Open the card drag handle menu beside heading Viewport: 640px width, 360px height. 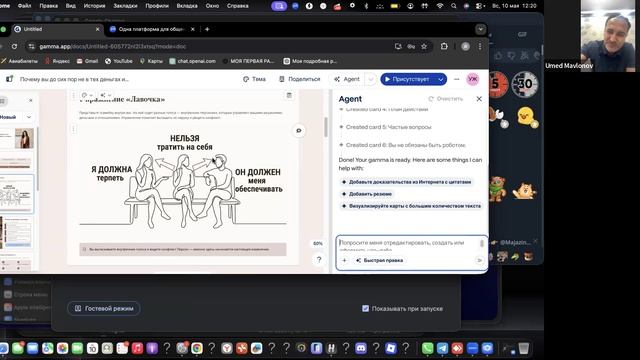[73, 96]
